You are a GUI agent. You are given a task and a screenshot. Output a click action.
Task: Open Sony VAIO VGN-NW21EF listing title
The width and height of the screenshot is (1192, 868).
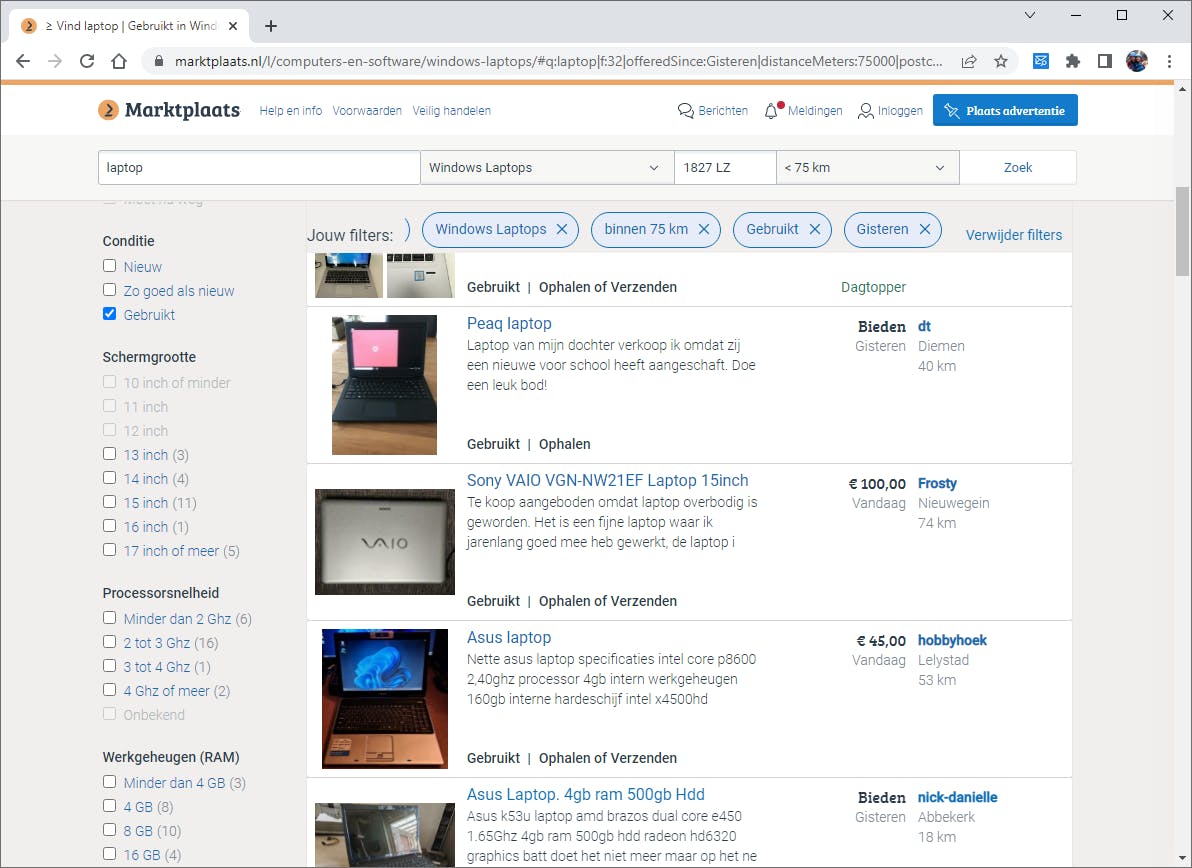(x=607, y=480)
